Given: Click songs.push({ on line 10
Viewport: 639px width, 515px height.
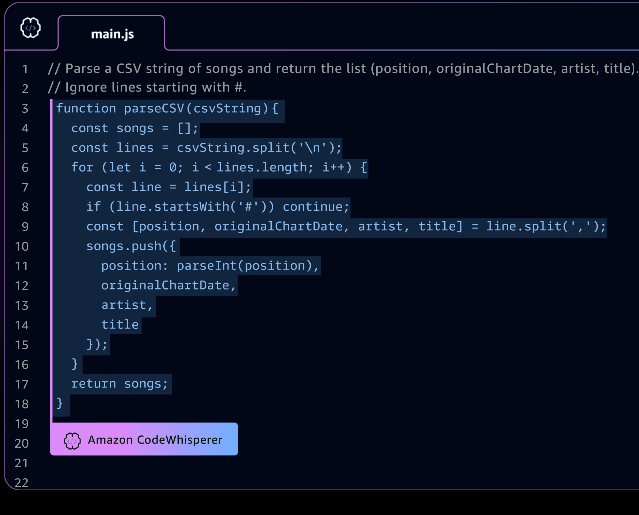Looking at the screenshot, I should point(131,246).
